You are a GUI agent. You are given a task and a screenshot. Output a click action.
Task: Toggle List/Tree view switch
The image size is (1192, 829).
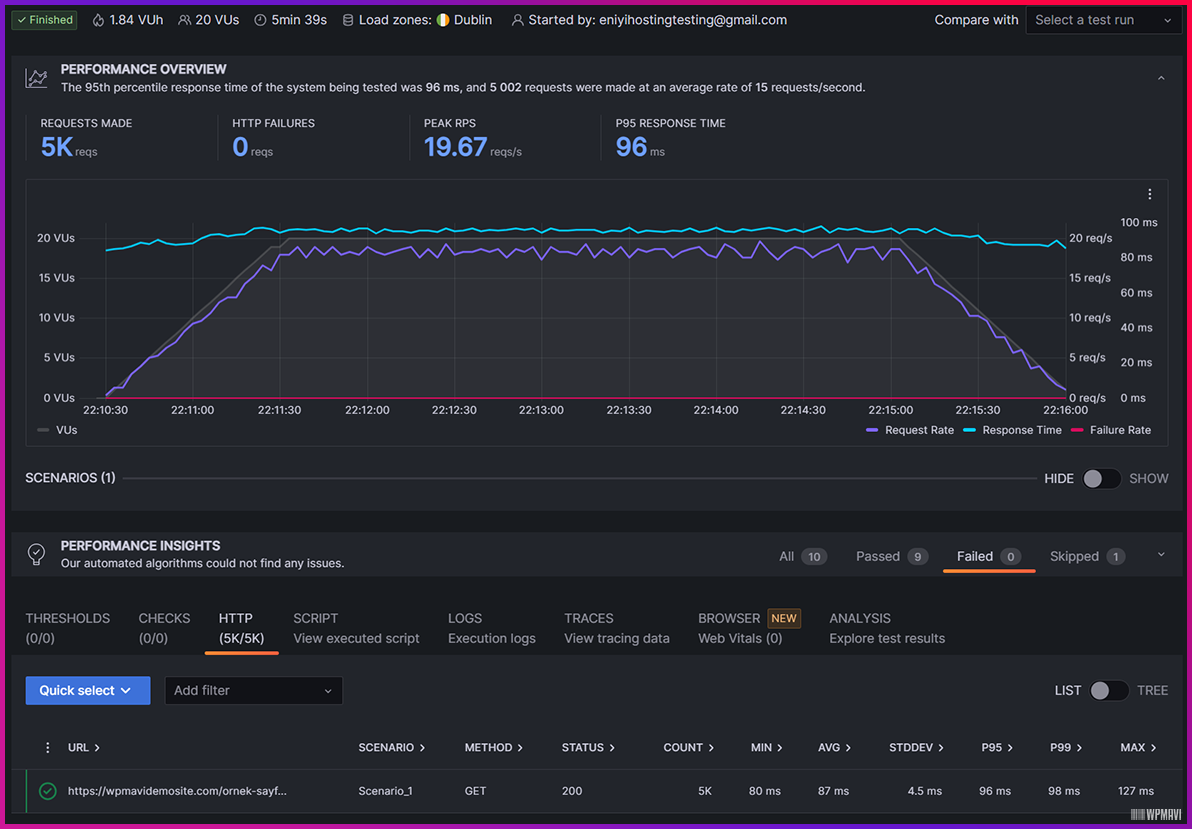[1108, 691]
